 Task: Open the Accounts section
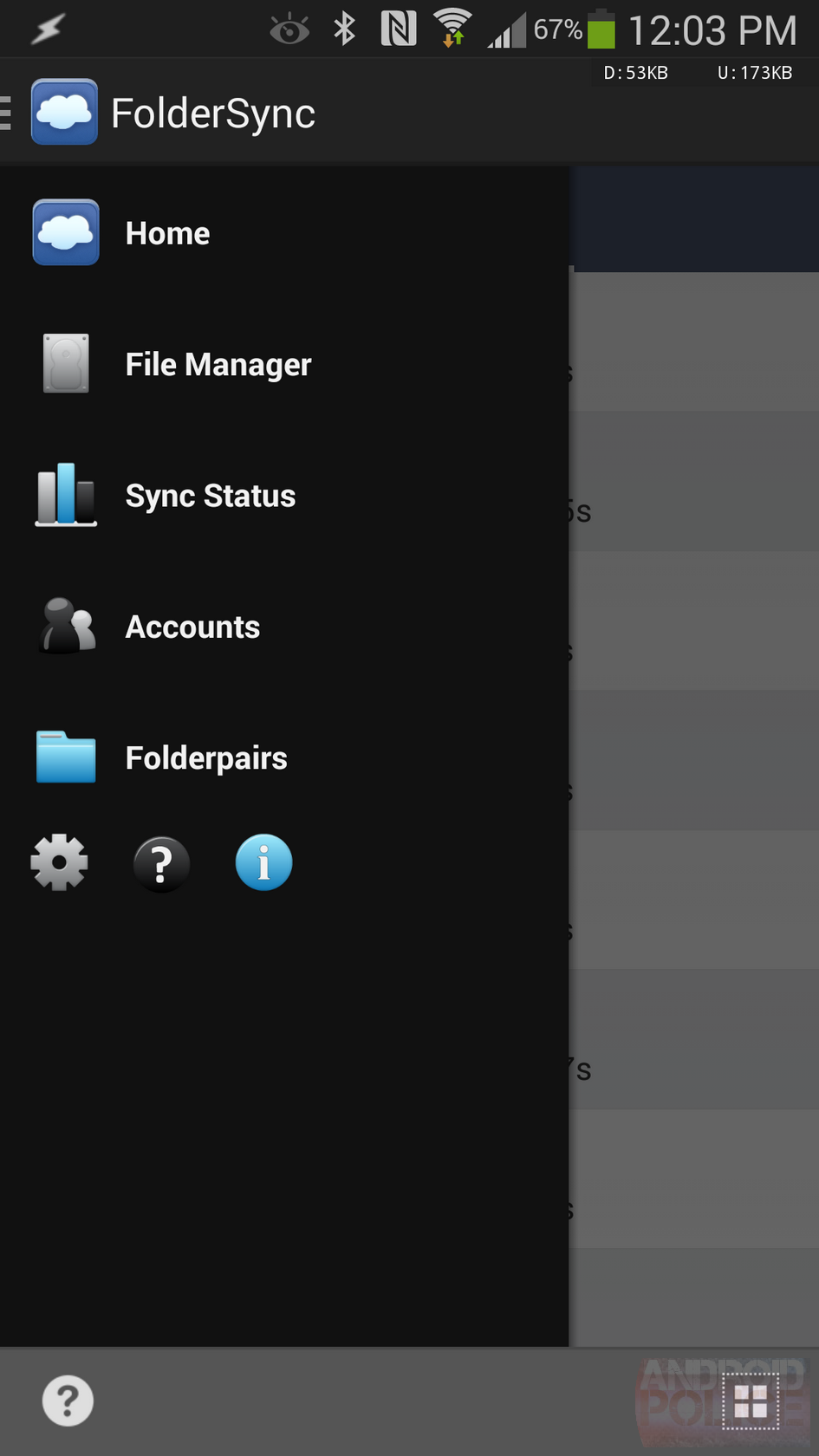(192, 627)
